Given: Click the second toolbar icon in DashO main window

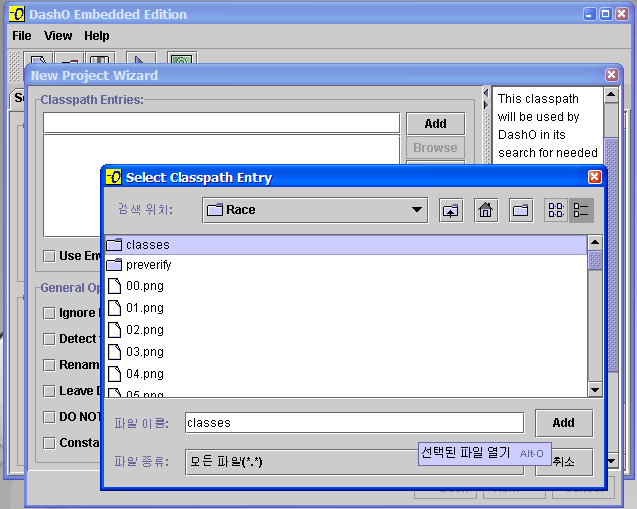Looking at the screenshot, I should (69, 58).
